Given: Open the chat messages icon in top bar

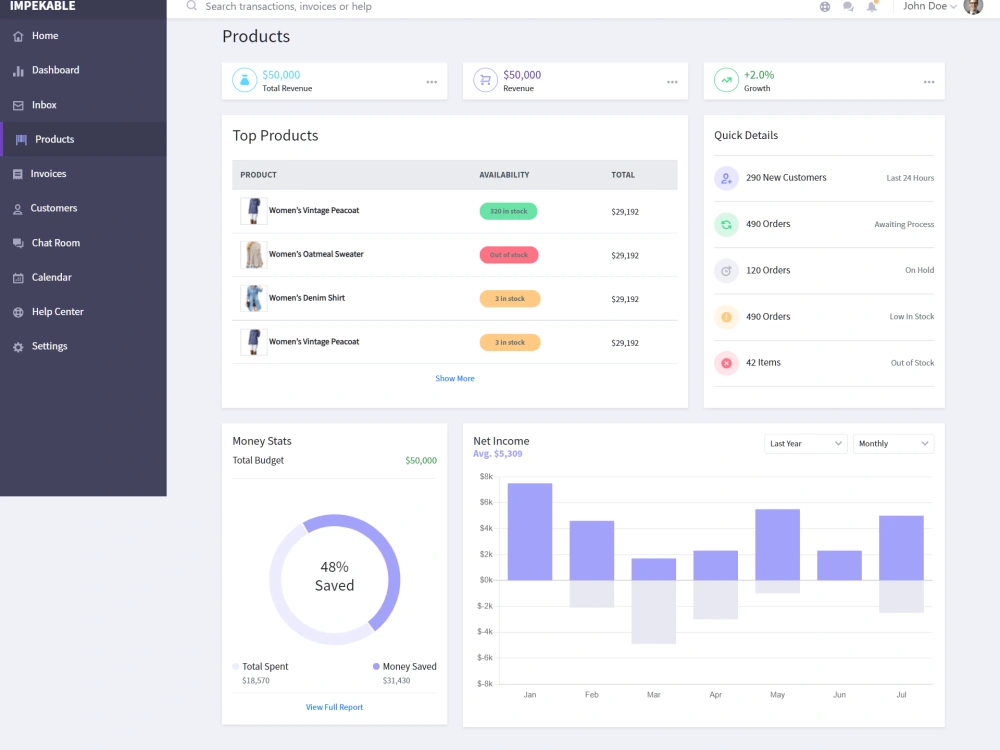Looking at the screenshot, I should click(x=848, y=6).
